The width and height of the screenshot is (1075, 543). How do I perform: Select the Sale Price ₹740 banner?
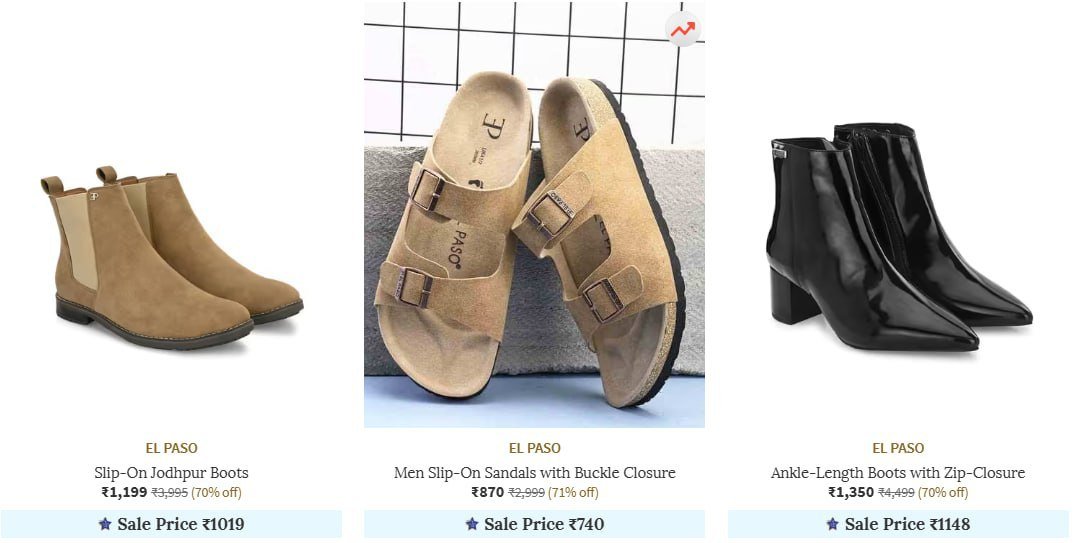tap(534, 524)
